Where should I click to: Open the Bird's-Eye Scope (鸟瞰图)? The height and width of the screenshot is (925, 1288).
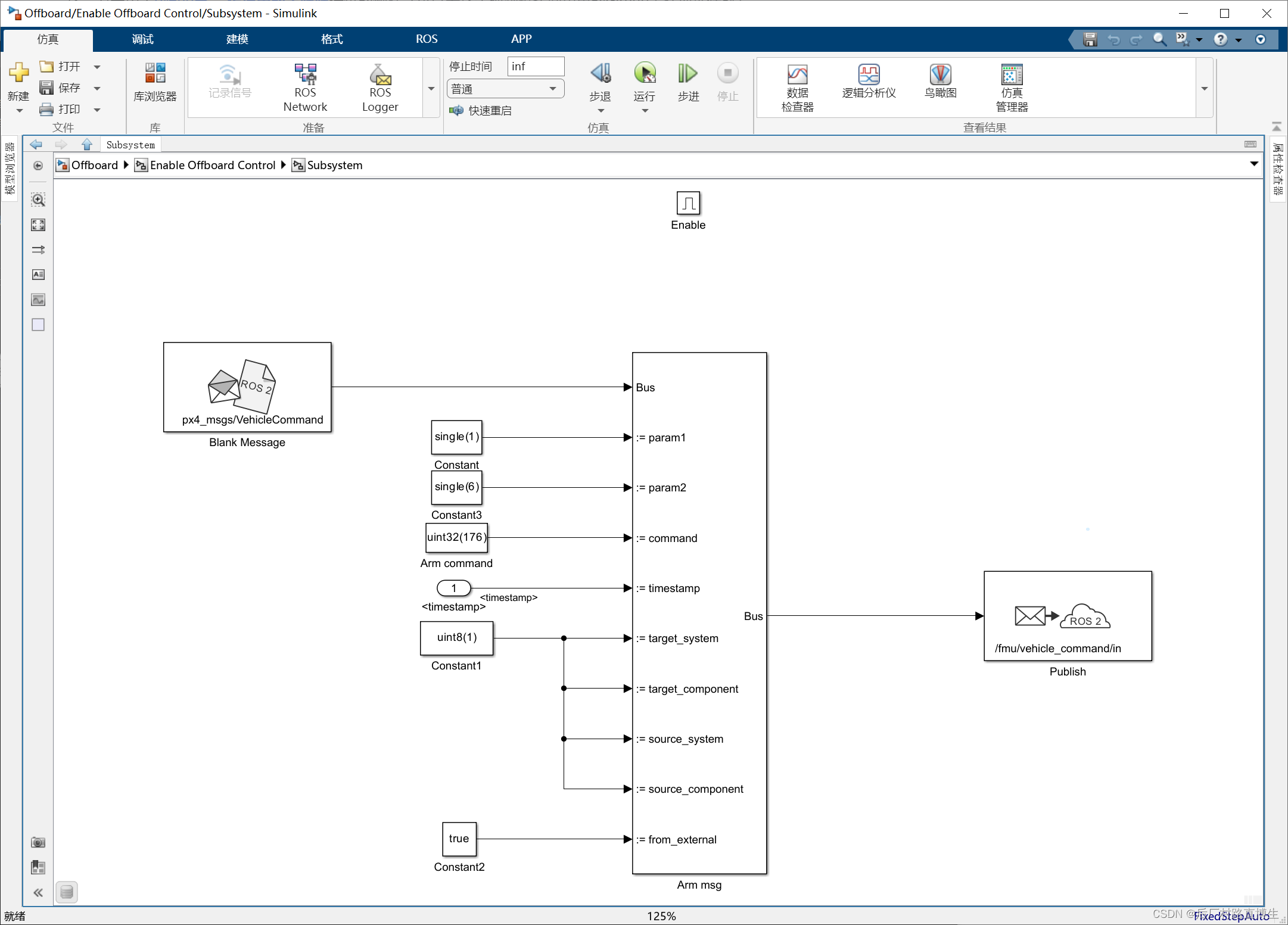point(940,81)
